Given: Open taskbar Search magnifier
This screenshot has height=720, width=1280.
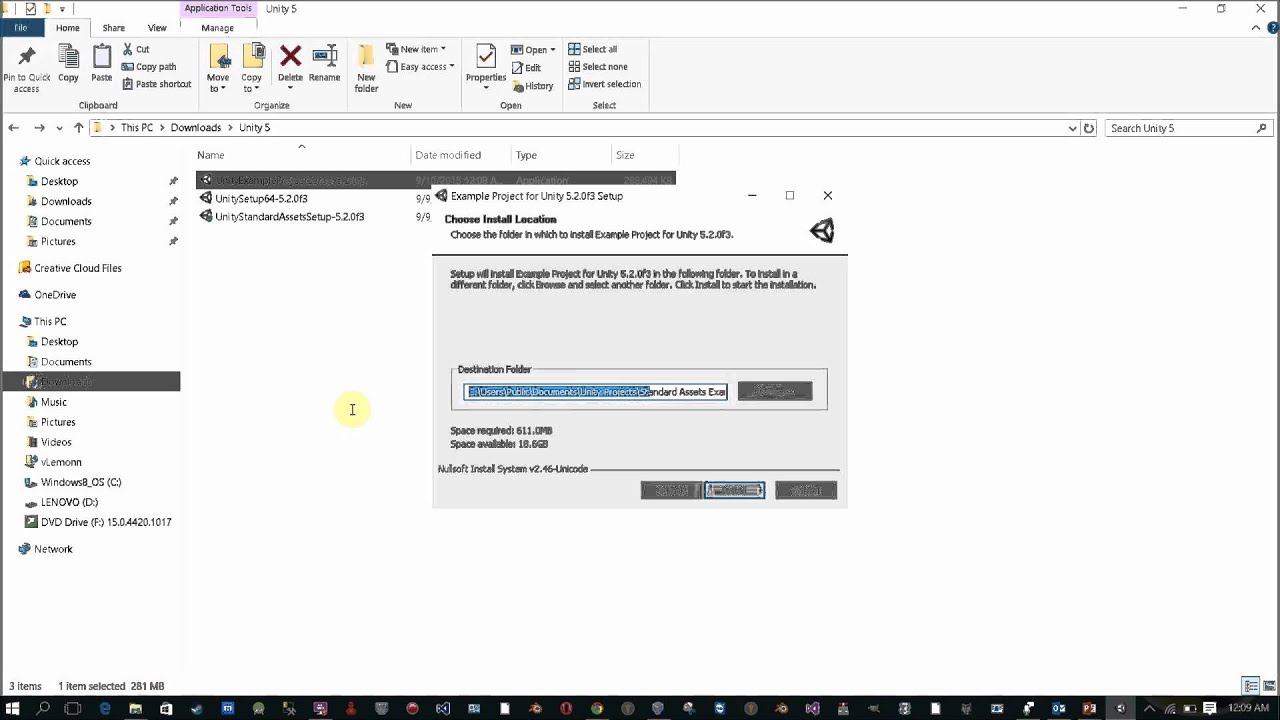Looking at the screenshot, I should 43,708.
